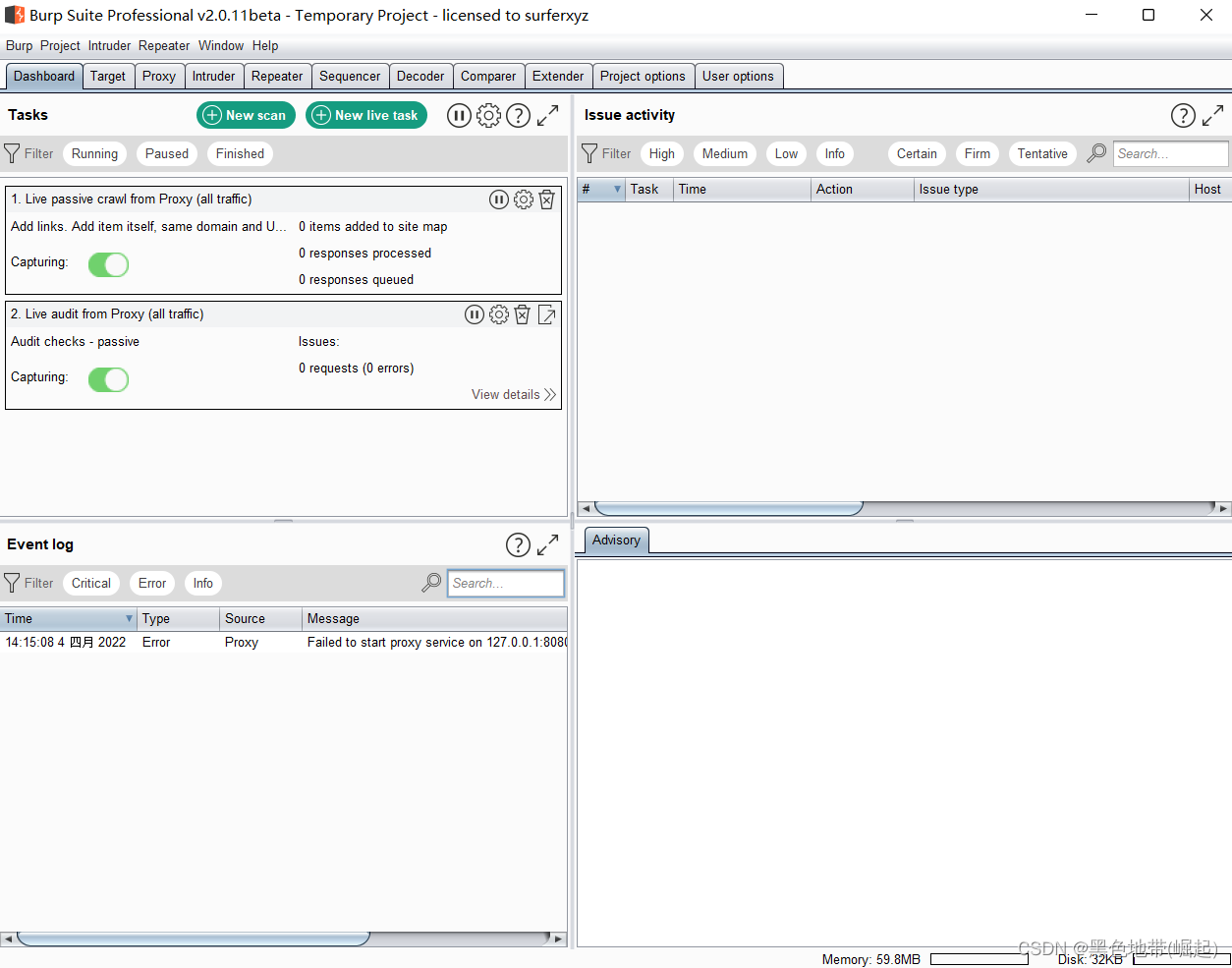Open the Project menu
1232x968 pixels.
[60, 45]
